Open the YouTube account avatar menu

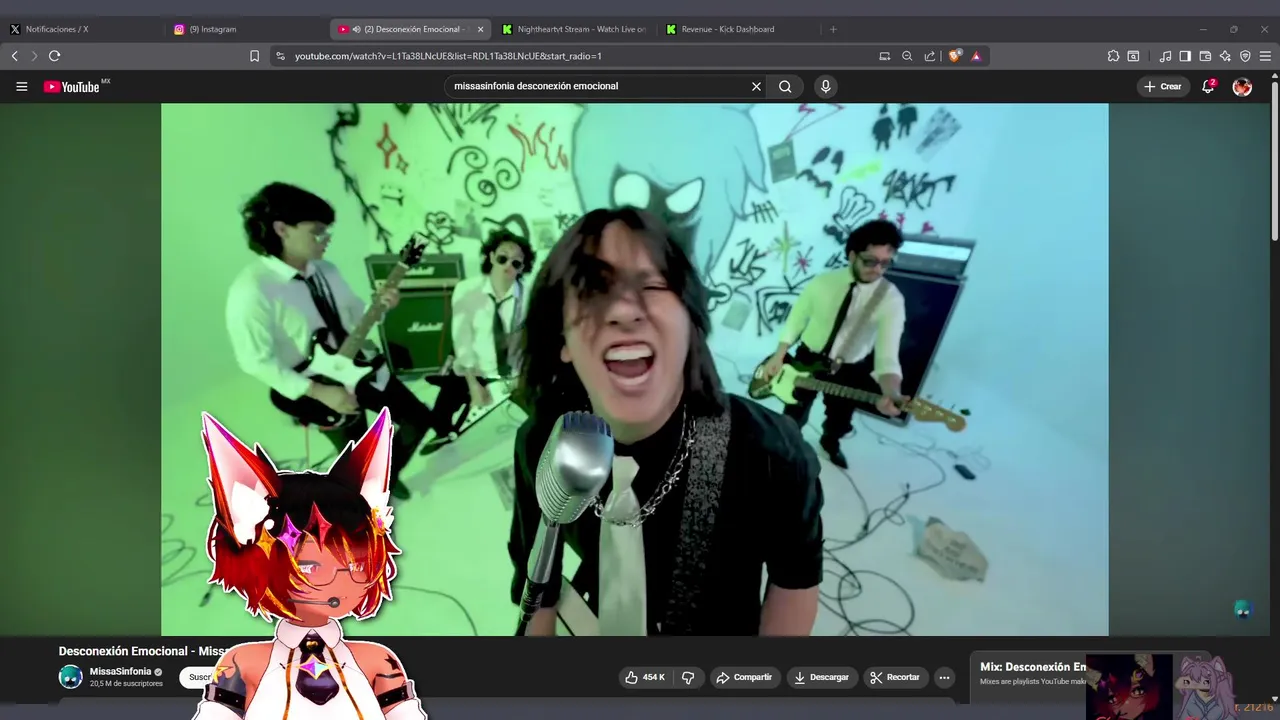(x=1242, y=87)
